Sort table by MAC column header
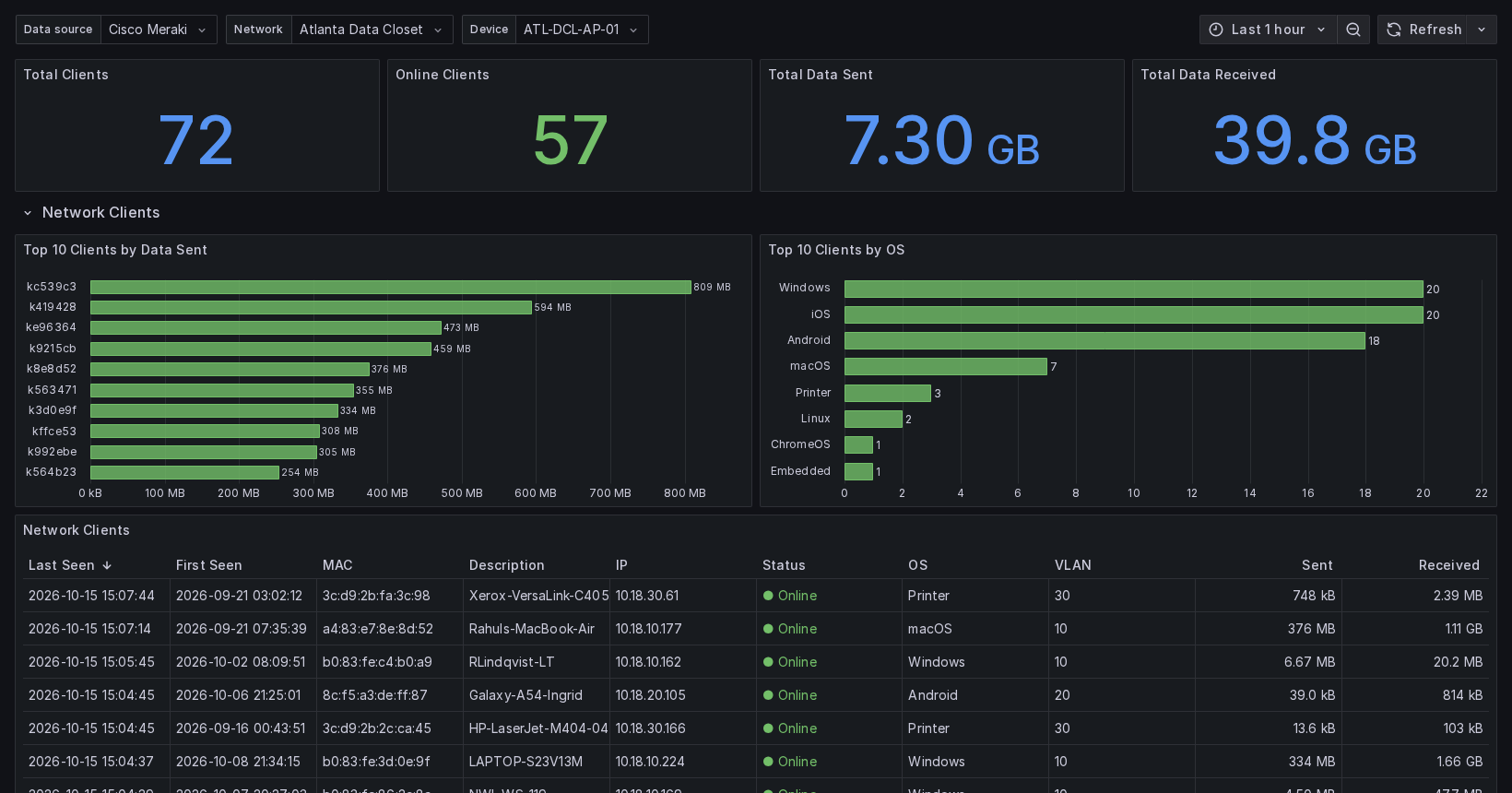The width and height of the screenshot is (1512, 793). click(x=337, y=565)
